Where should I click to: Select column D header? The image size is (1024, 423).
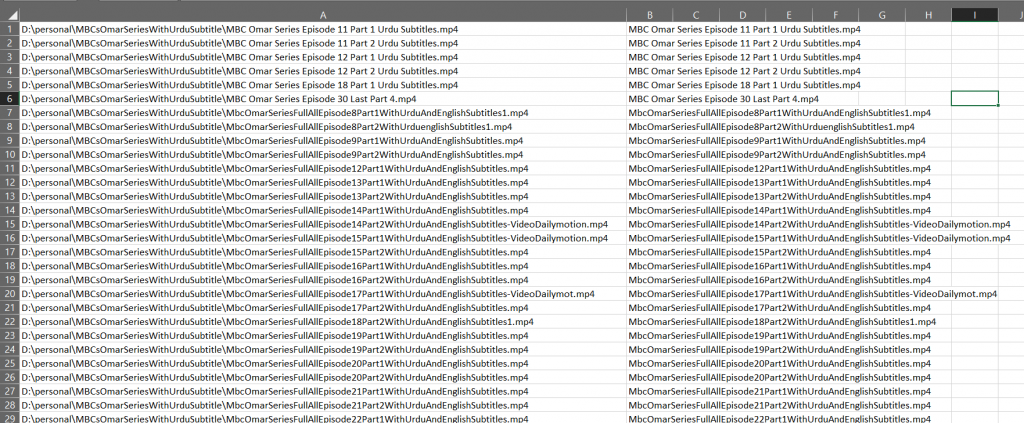743,14
